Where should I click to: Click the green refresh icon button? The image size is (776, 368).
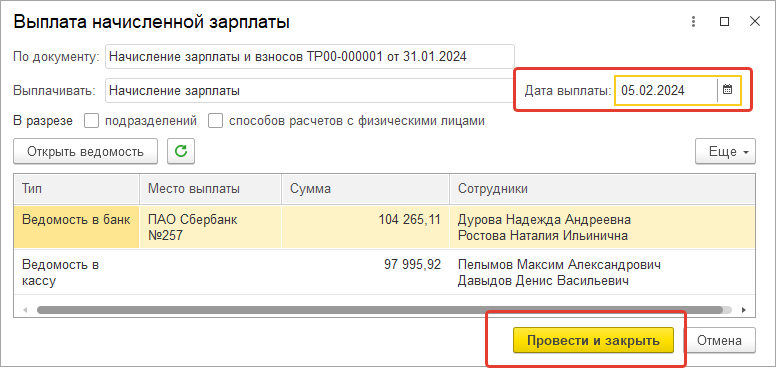click(x=181, y=151)
